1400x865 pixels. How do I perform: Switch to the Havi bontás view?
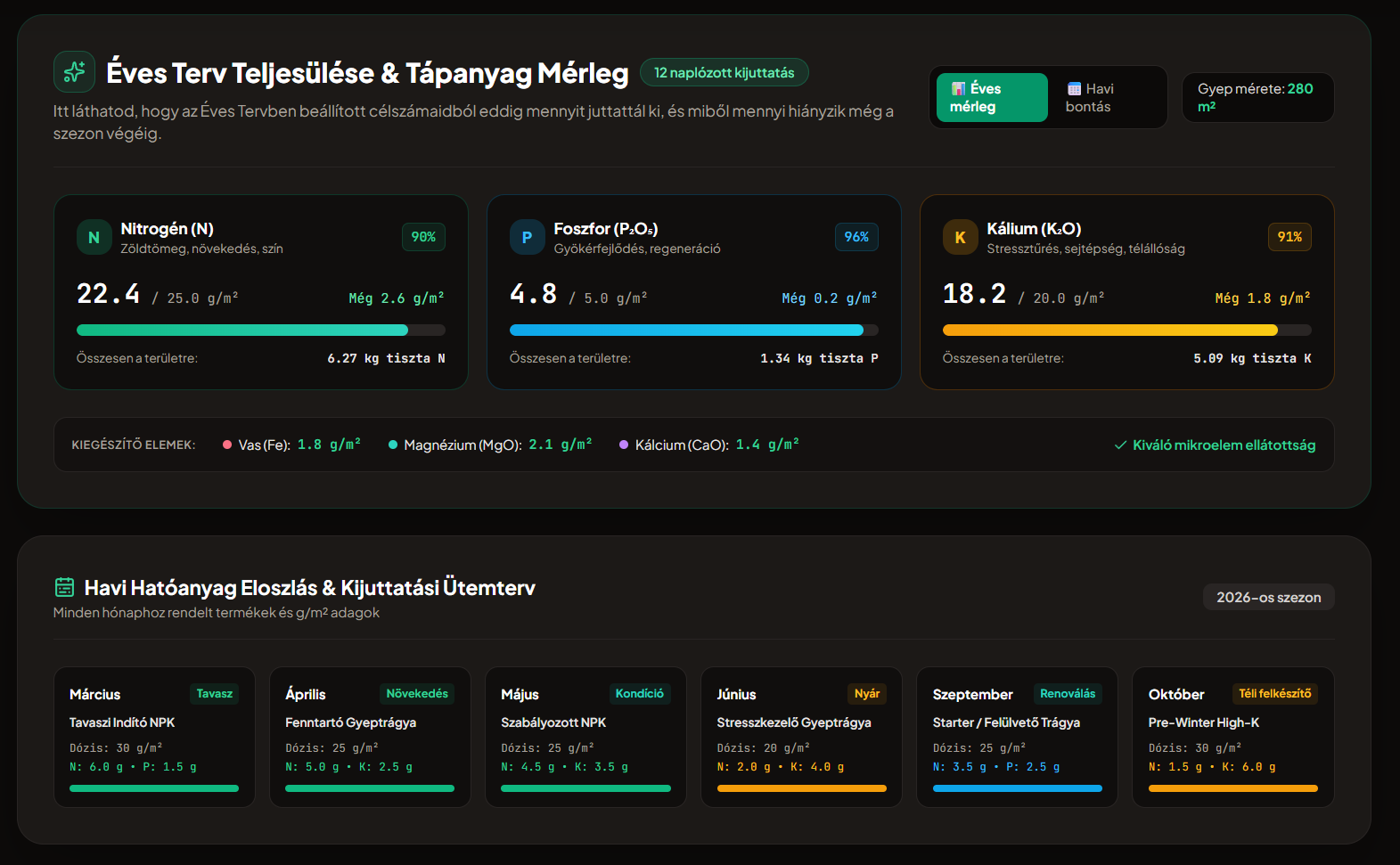pos(1106,97)
